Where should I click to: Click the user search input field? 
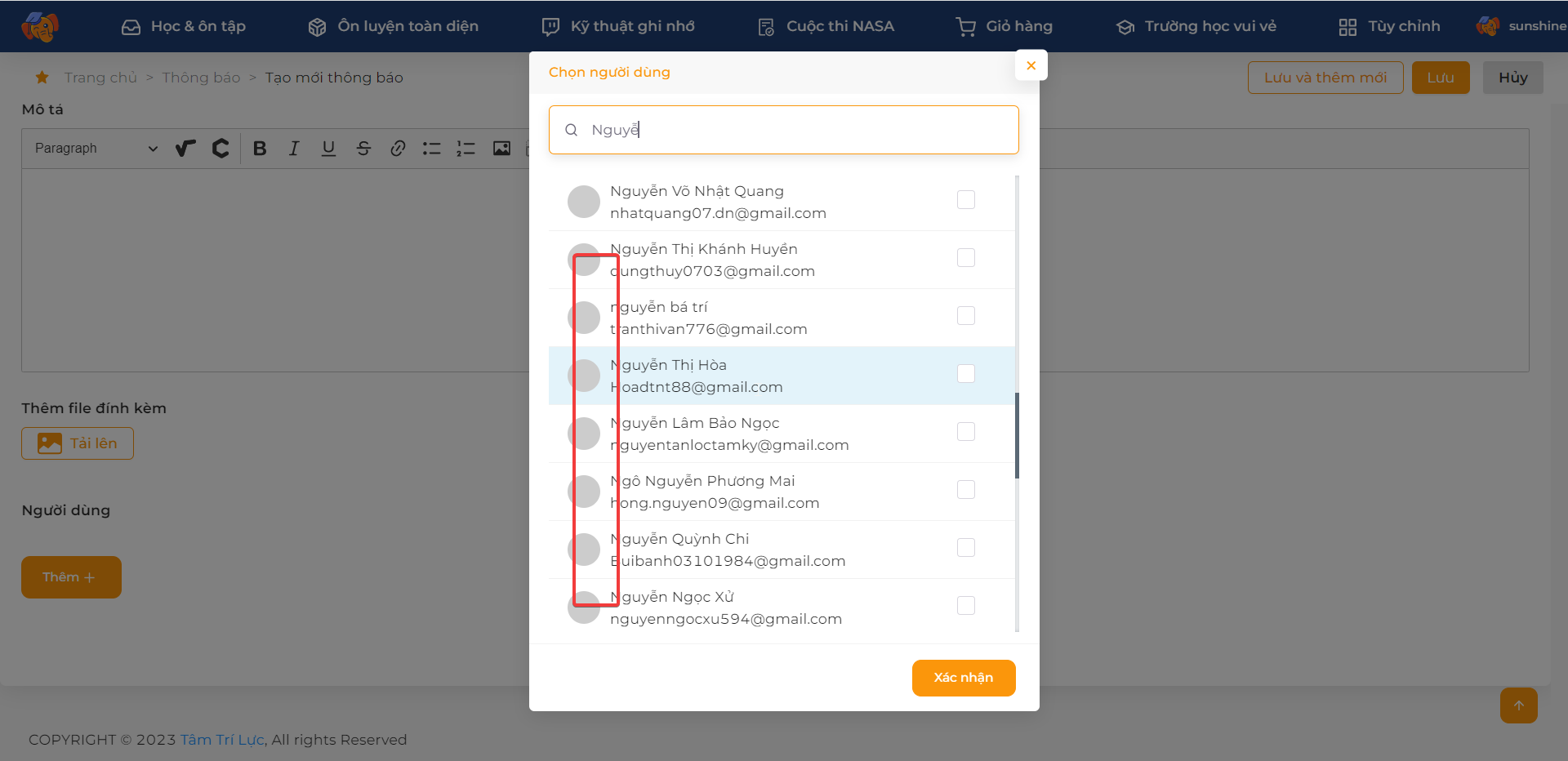point(784,130)
